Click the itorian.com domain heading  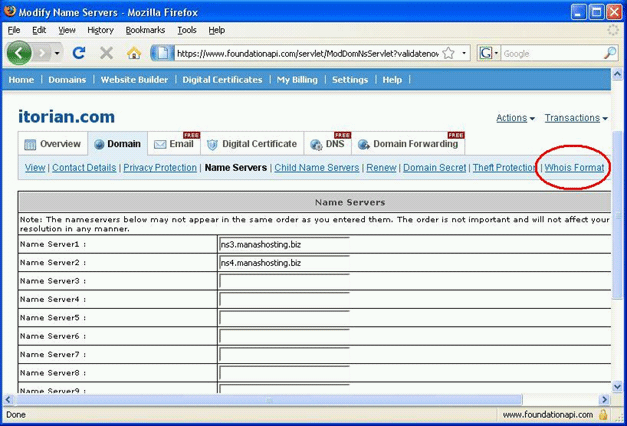click(x=66, y=116)
